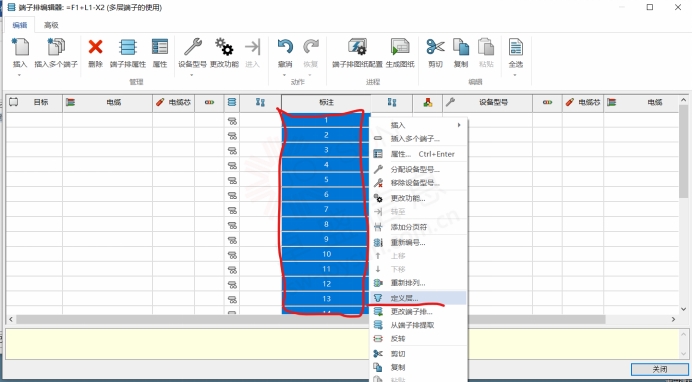Expand the 撤销 dropdown arrow

285,75
